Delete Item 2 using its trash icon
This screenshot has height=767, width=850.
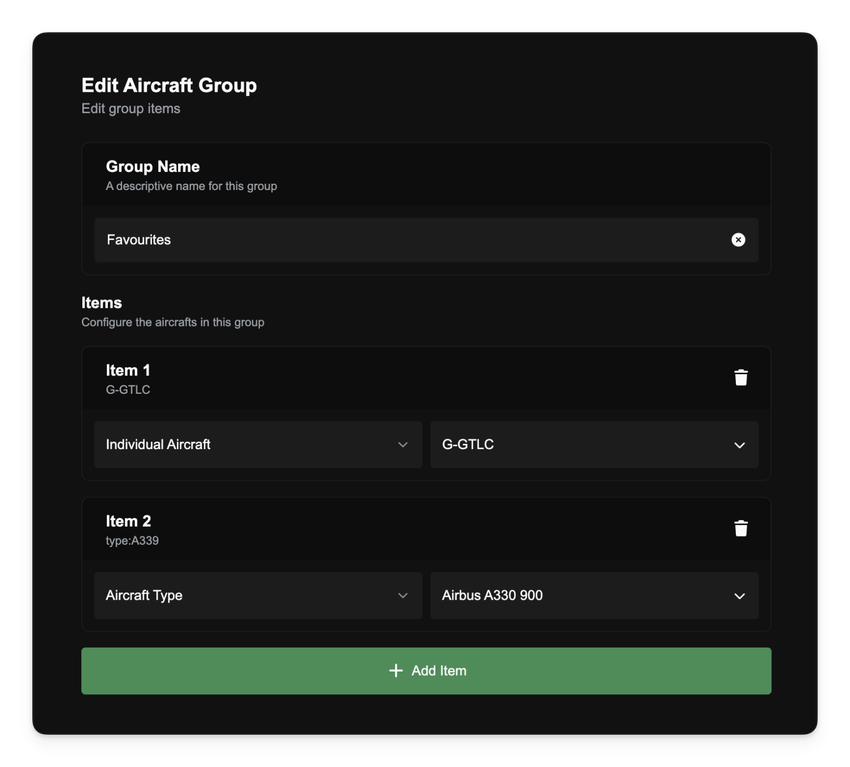tap(741, 528)
